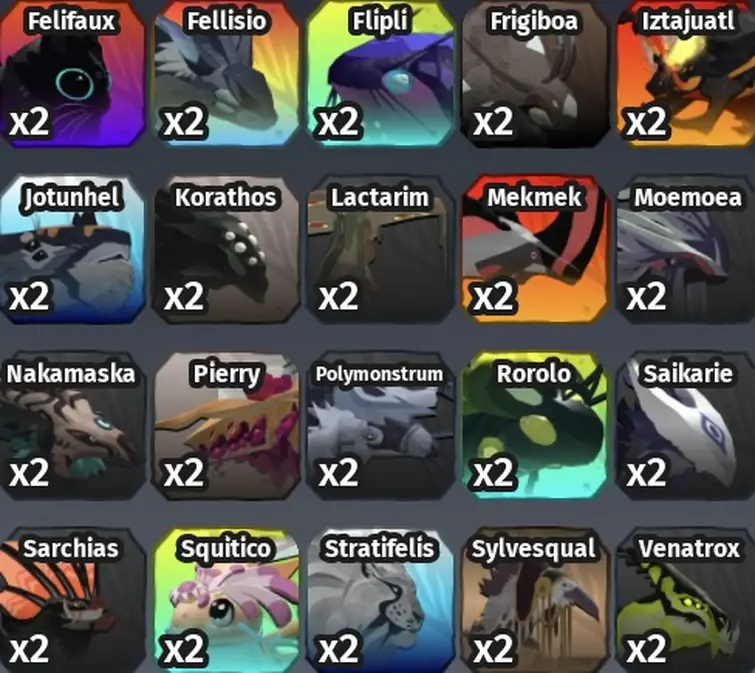Select the Felifaux creature icon
This screenshot has width=755, height=673.
click(x=72, y=73)
